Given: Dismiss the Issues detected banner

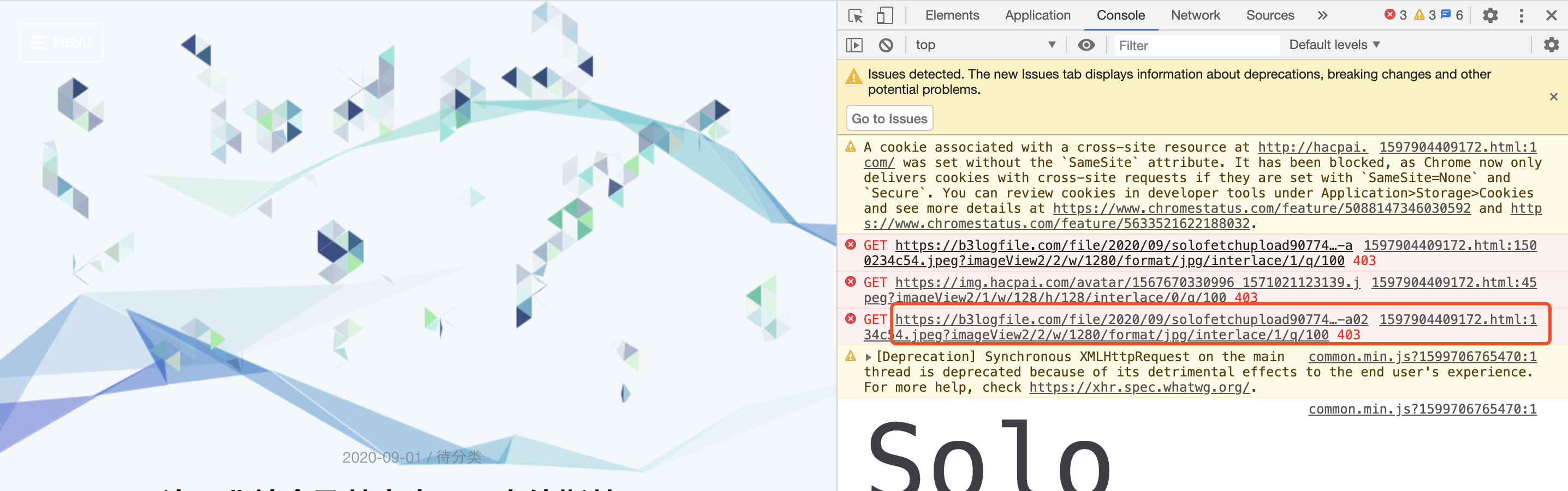Looking at the screenshot, I should click(x=1553, y=97).
